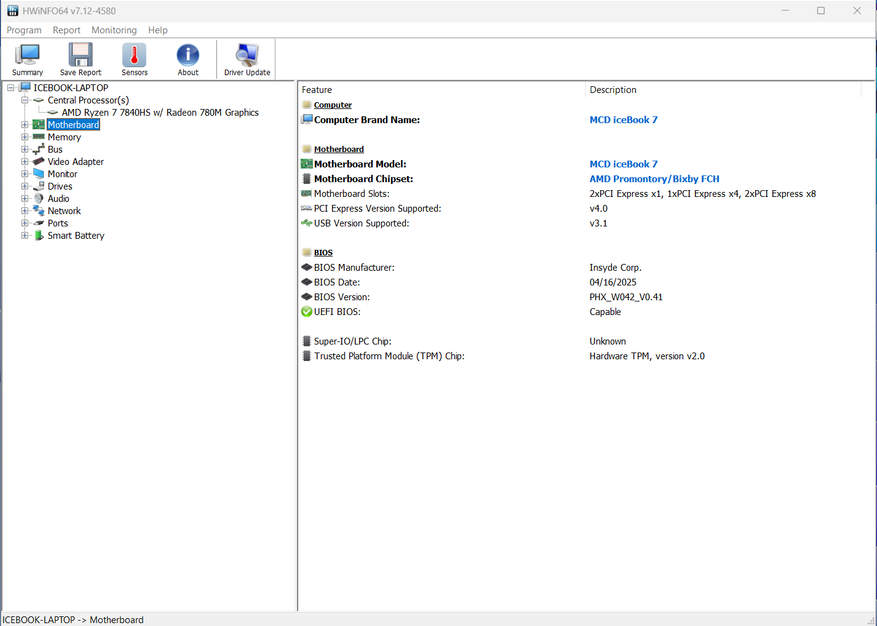Collapse the Central Processor(s) node
Viewport: 877px width, 626px height.
click(25, 100)
